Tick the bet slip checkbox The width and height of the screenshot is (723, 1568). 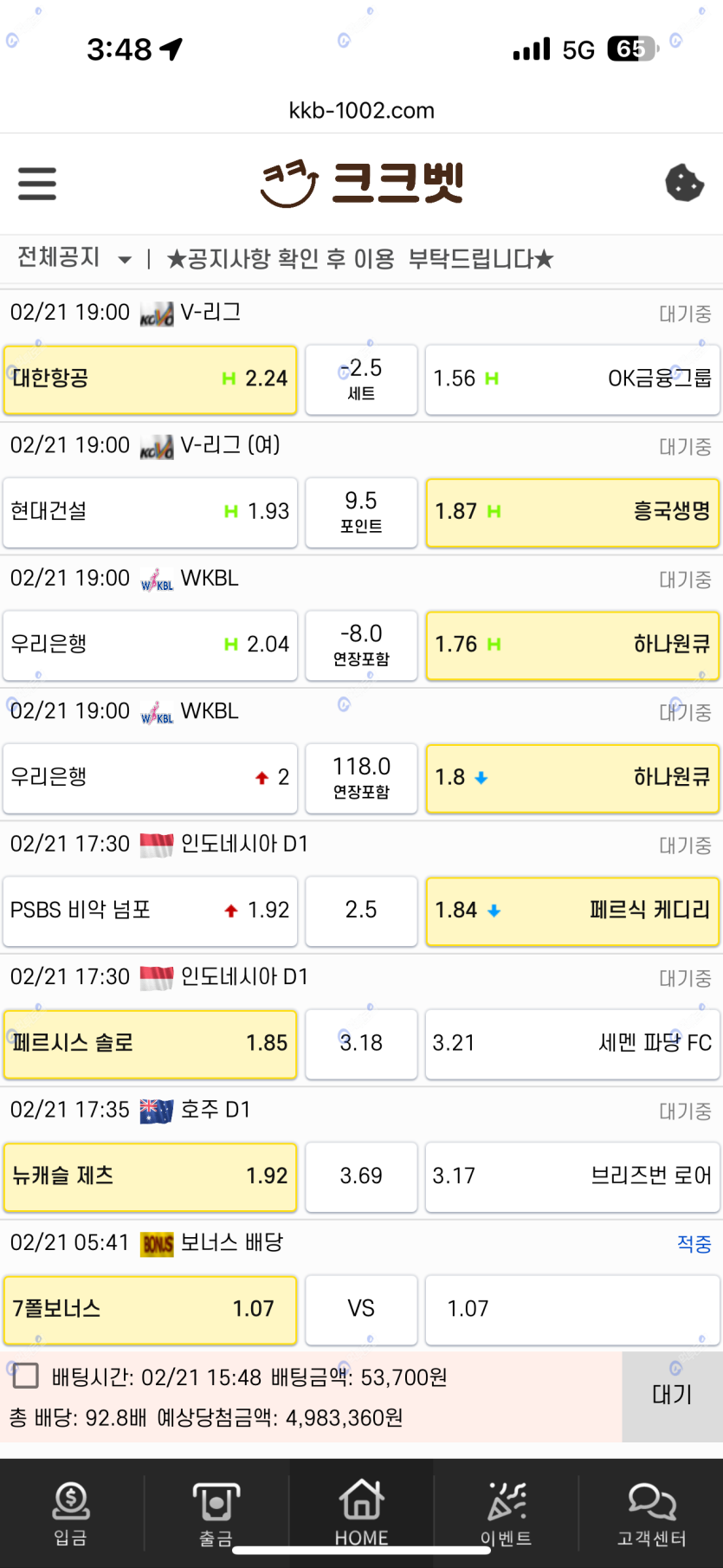point(26,1376)
